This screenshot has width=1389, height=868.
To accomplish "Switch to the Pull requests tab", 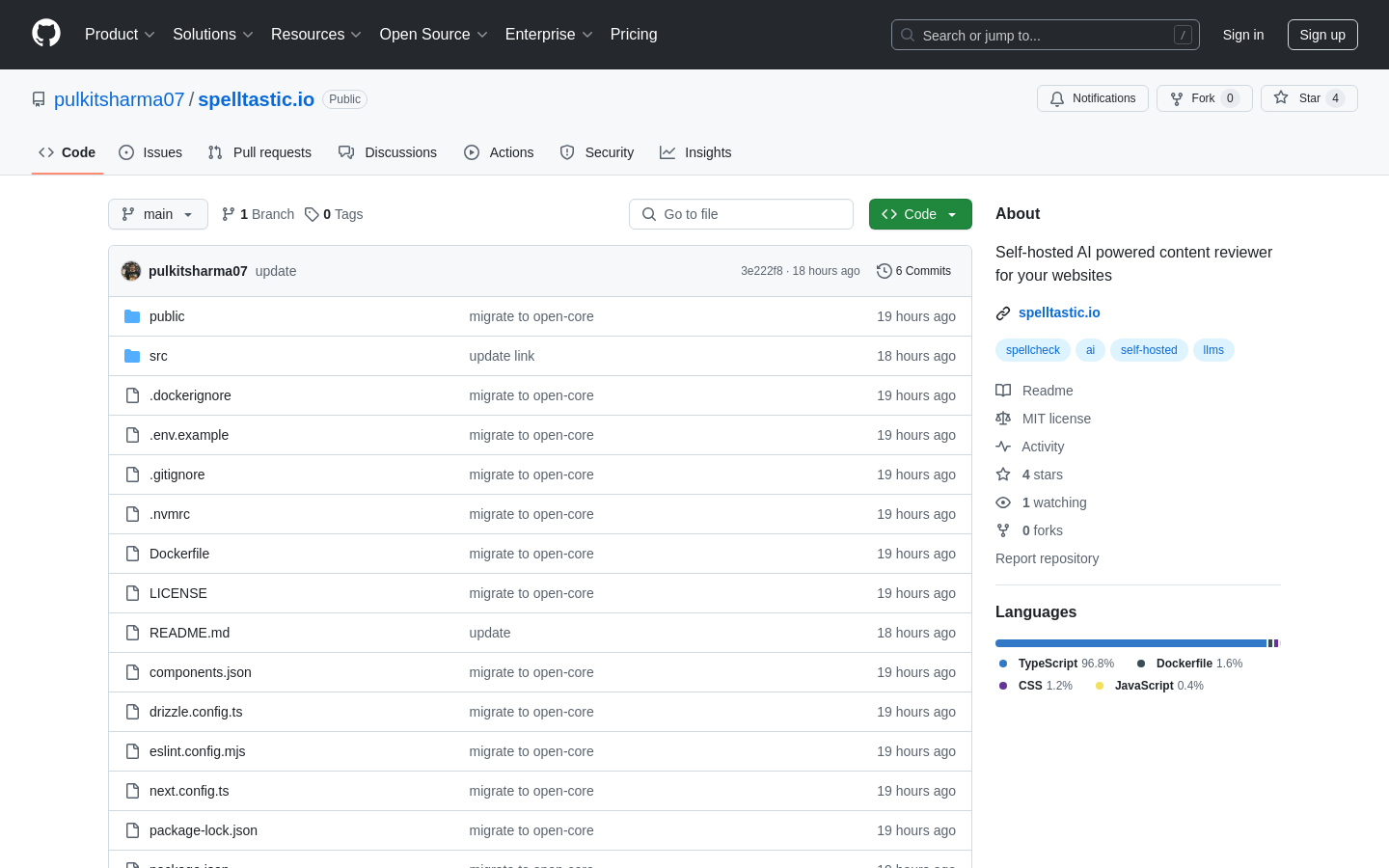I will point(259,152).
